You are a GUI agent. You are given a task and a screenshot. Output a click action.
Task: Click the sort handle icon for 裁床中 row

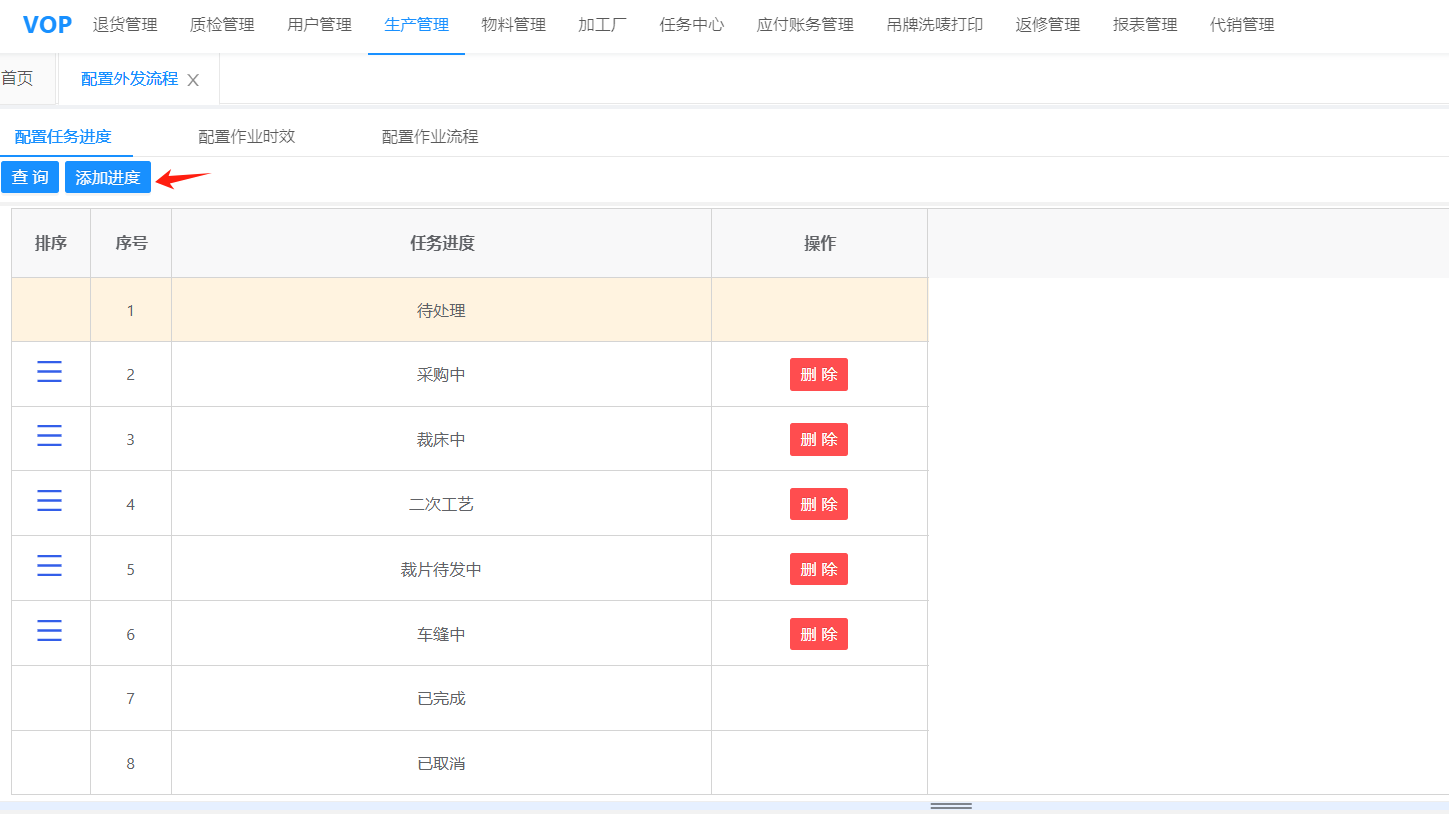[49, 437]
